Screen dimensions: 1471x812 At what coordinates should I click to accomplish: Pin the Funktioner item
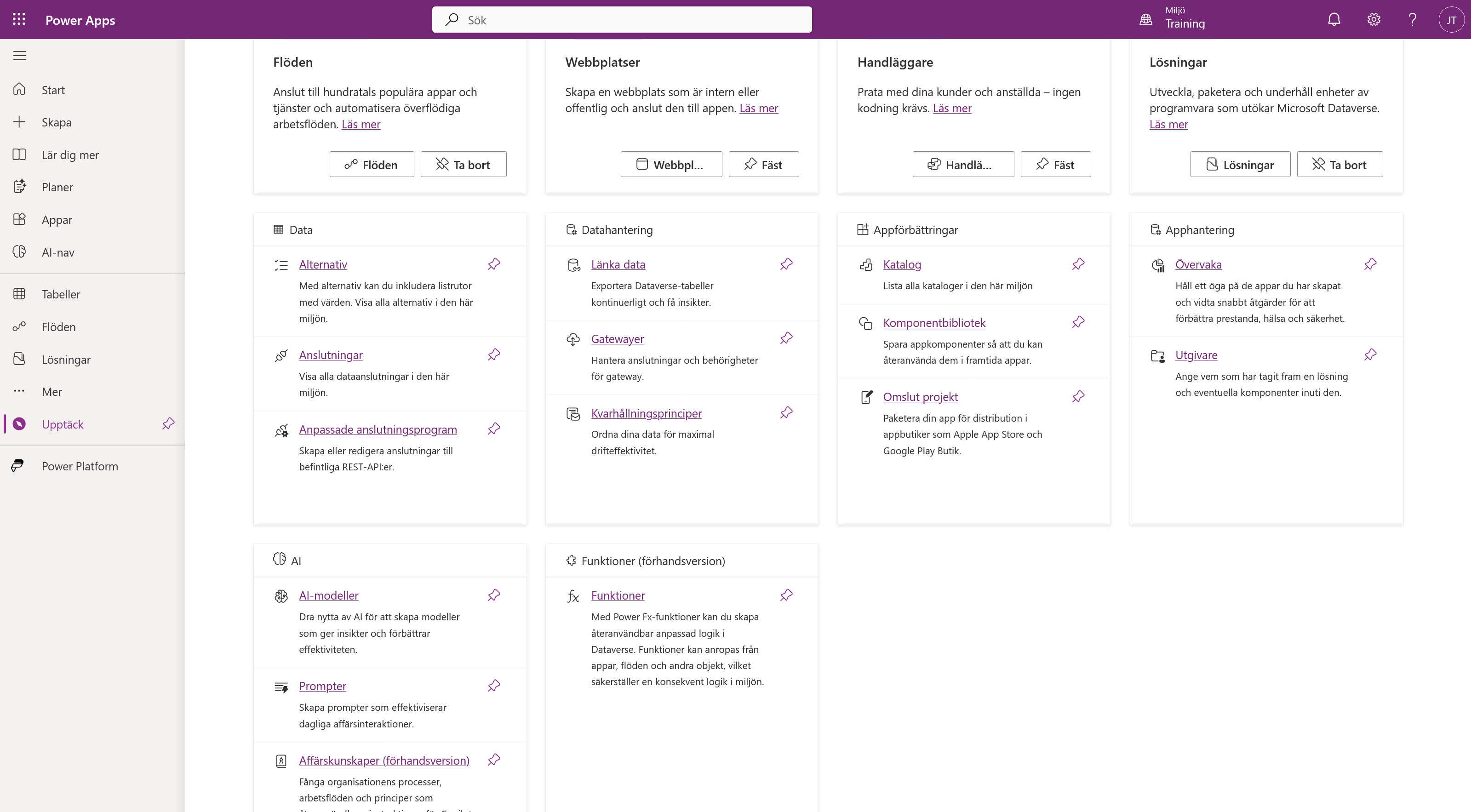(786, 595)
